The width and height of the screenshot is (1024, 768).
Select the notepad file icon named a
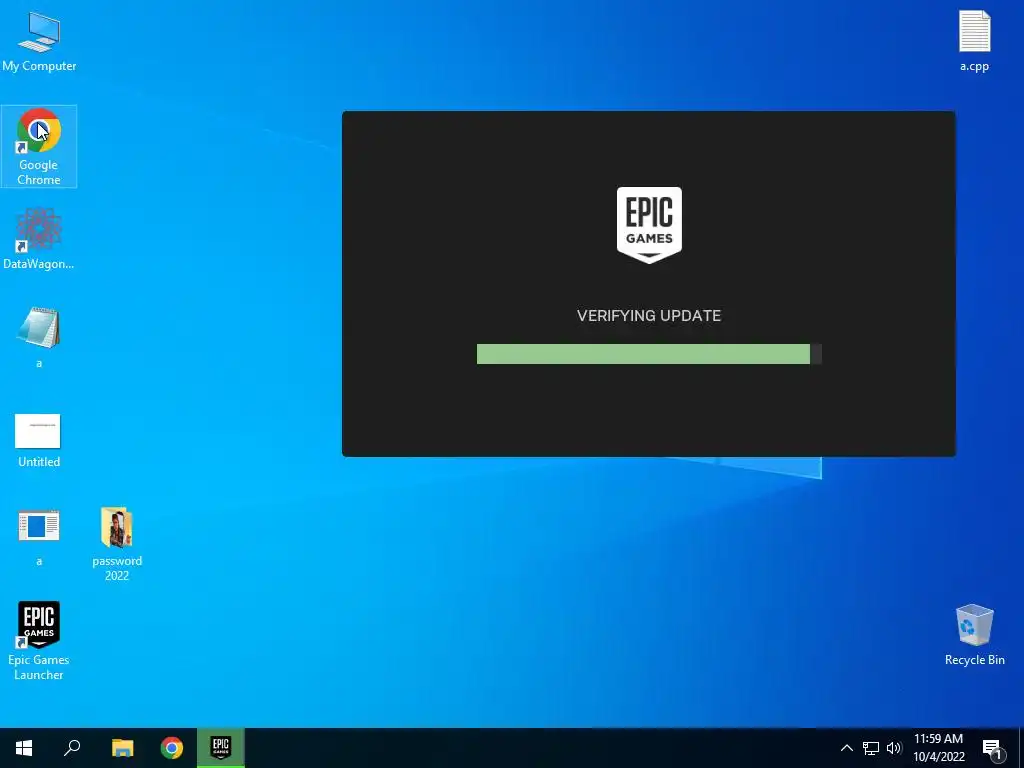[x=39, y=338]
